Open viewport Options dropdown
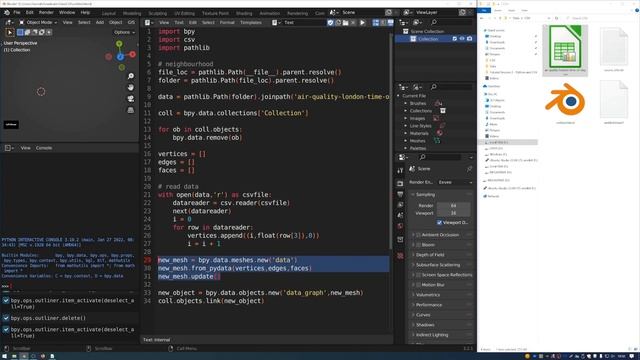The height and width of the screenshot is (360, 640). [x=124, y=32]
